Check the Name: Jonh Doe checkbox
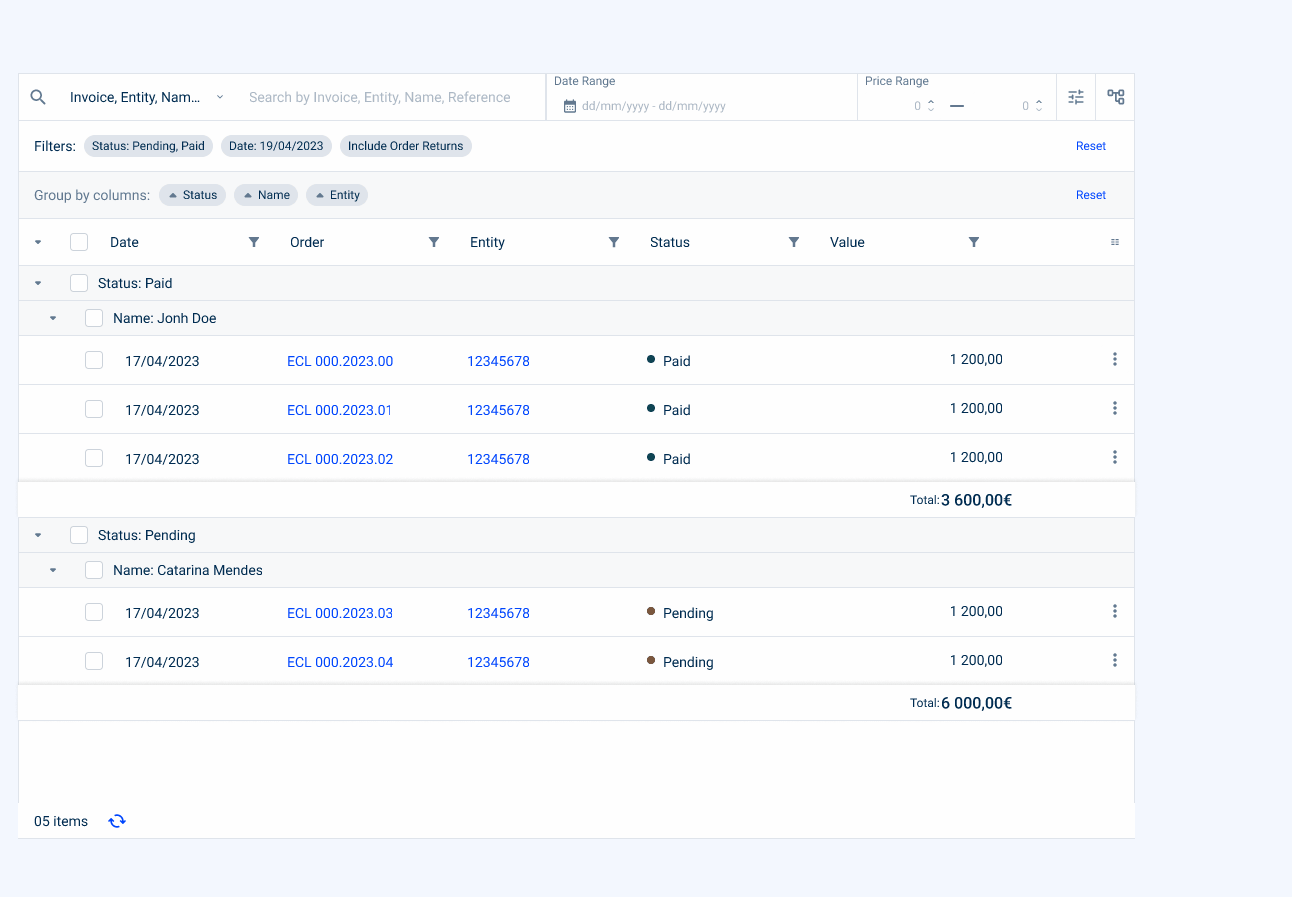This screenshot has width=1292, height=897. point(94,318)
